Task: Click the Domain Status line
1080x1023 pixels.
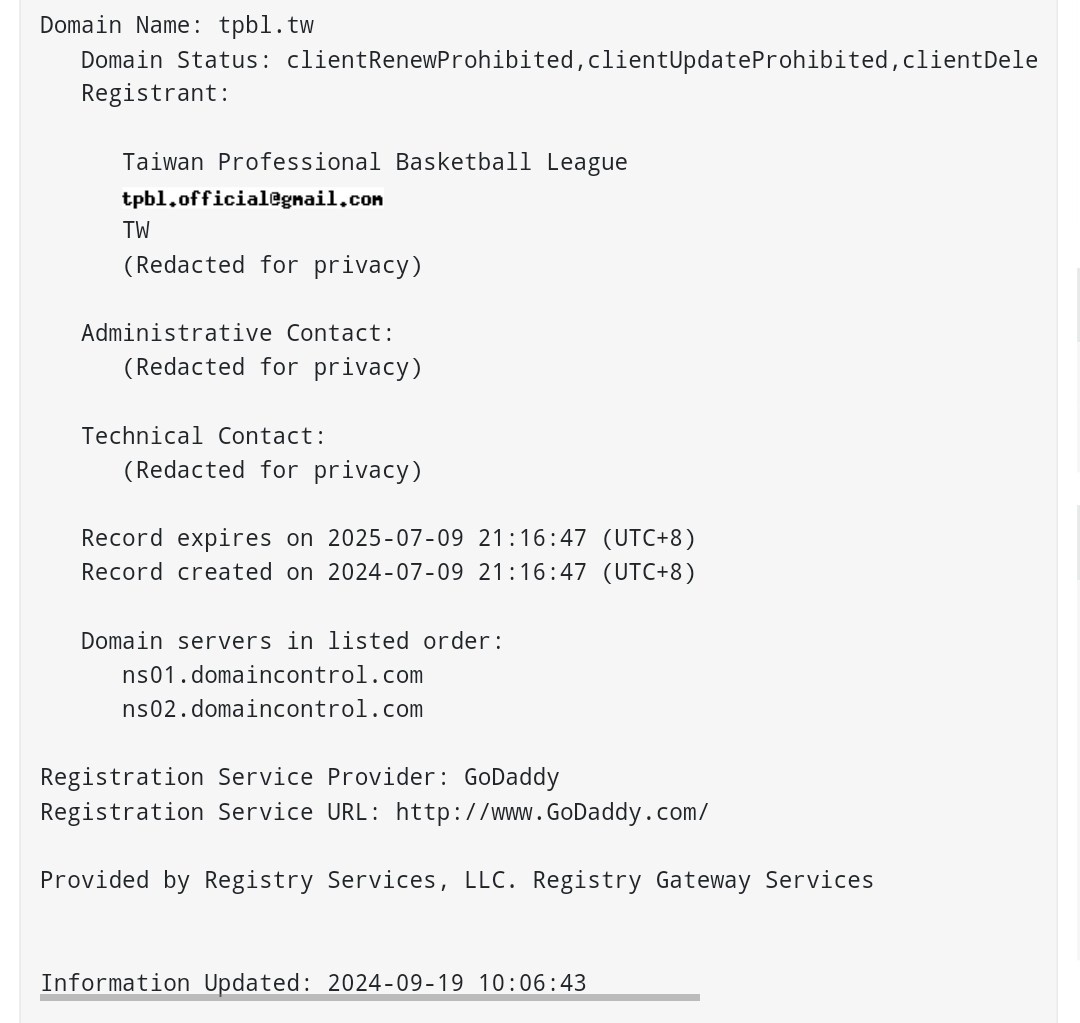Action: click(559, 59)
